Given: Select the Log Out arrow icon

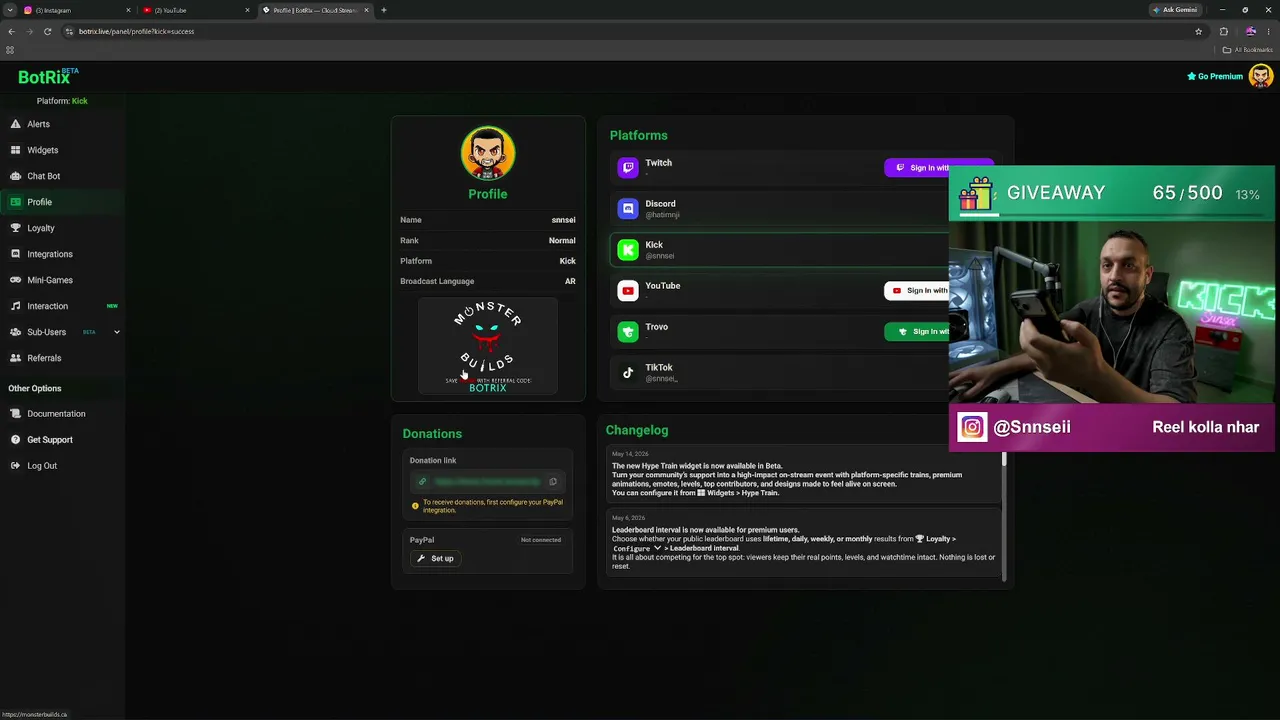Looking at the screenshot, I should coord(15,466).
